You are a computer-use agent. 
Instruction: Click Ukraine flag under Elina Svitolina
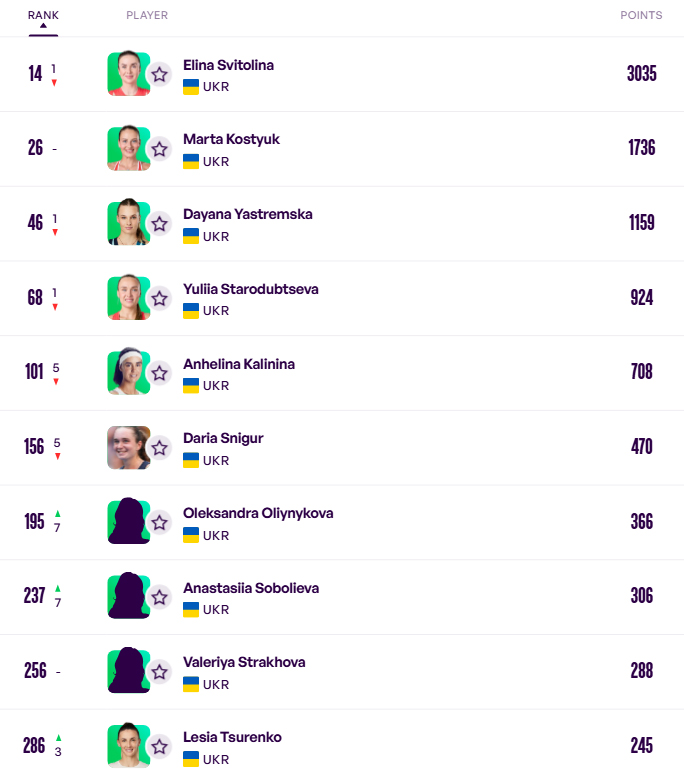(191, 87)
